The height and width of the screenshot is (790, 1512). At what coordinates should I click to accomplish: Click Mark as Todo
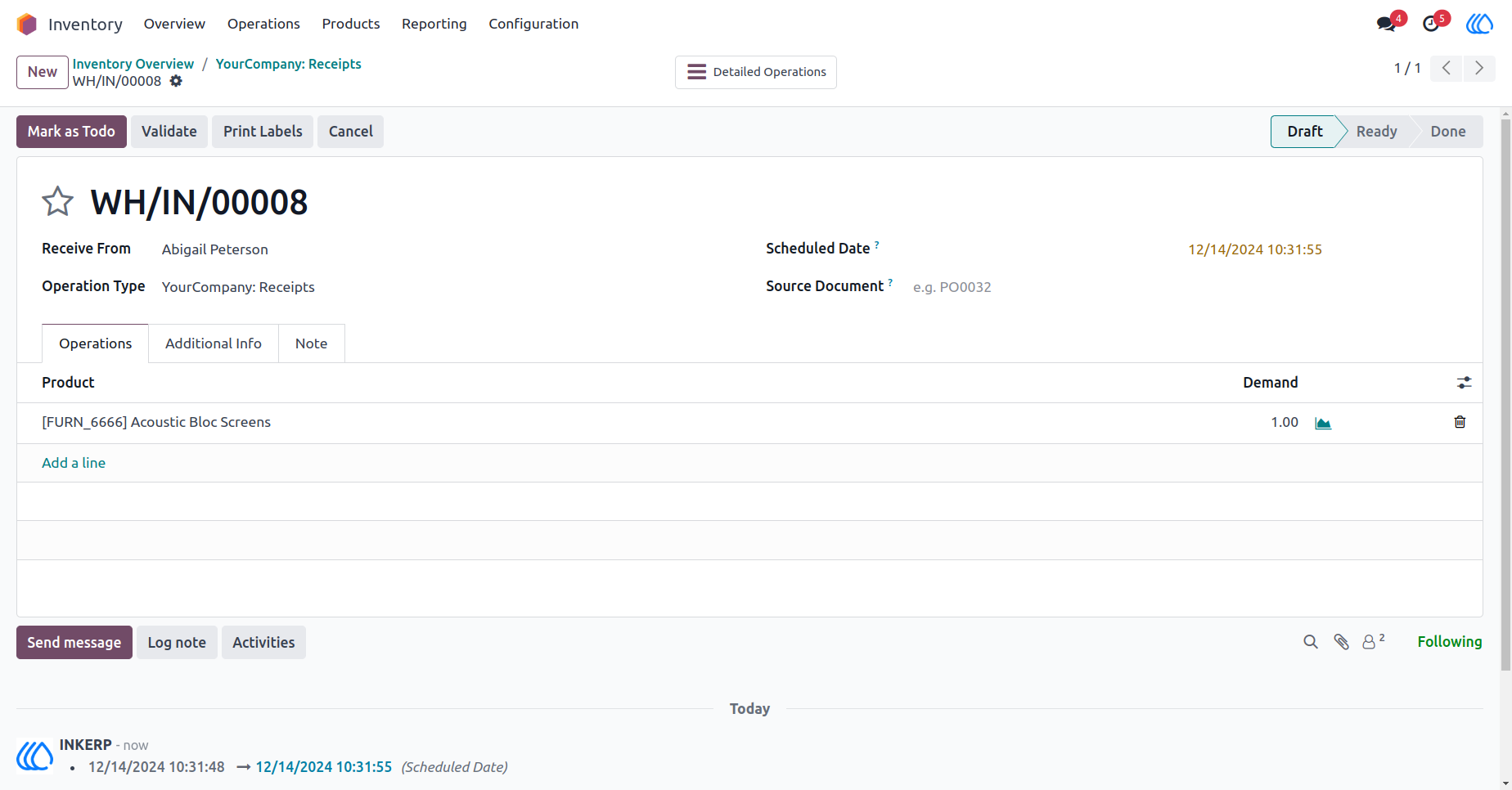[71, 132]
